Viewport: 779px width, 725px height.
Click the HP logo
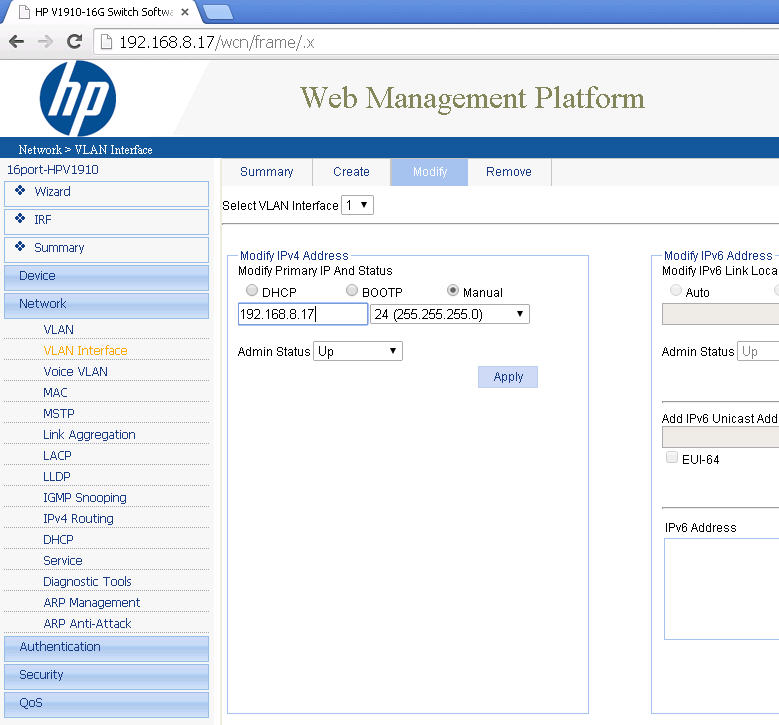(x=78, y=99)
